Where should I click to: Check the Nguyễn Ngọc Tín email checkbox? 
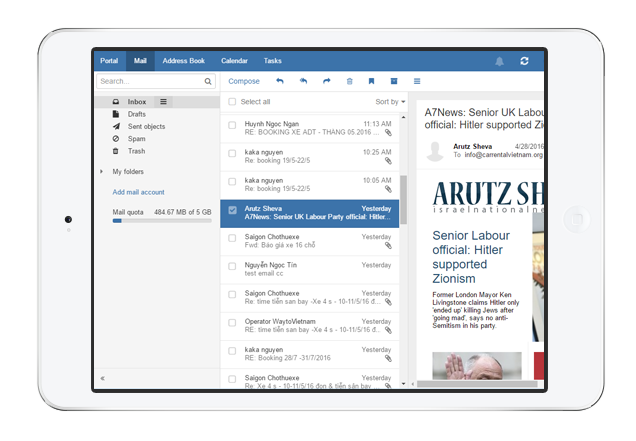(232, 266)
